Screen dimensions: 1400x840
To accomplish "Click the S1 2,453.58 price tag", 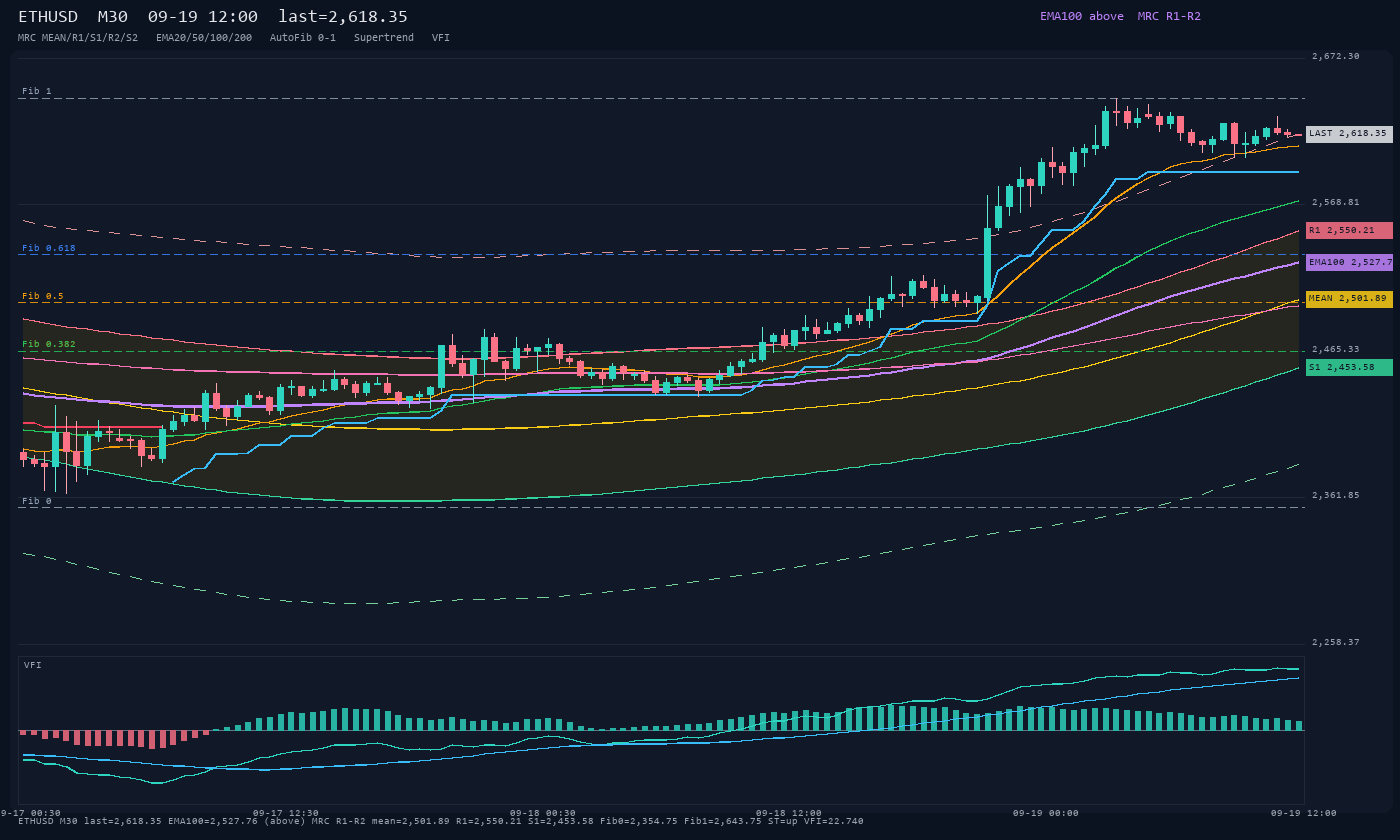I will pyautogui.click(x=1349, y=367).
